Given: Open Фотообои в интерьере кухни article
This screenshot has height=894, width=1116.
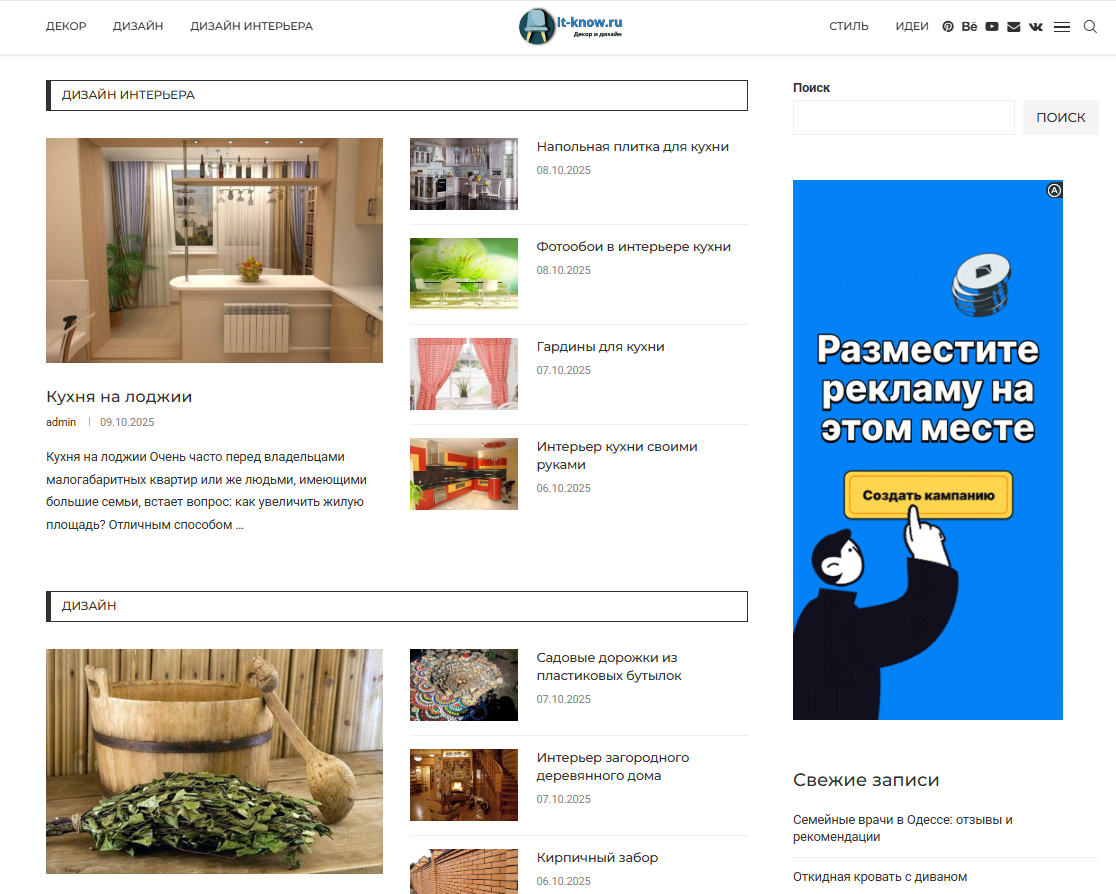Looking at the screenshot, I should [633, 246].
